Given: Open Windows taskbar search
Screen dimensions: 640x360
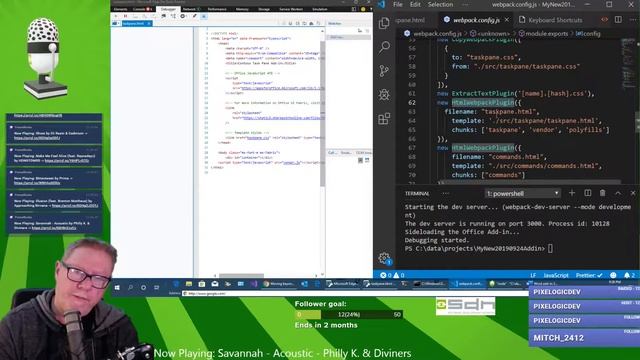Looking at the screenshot, I should [130, 287].
